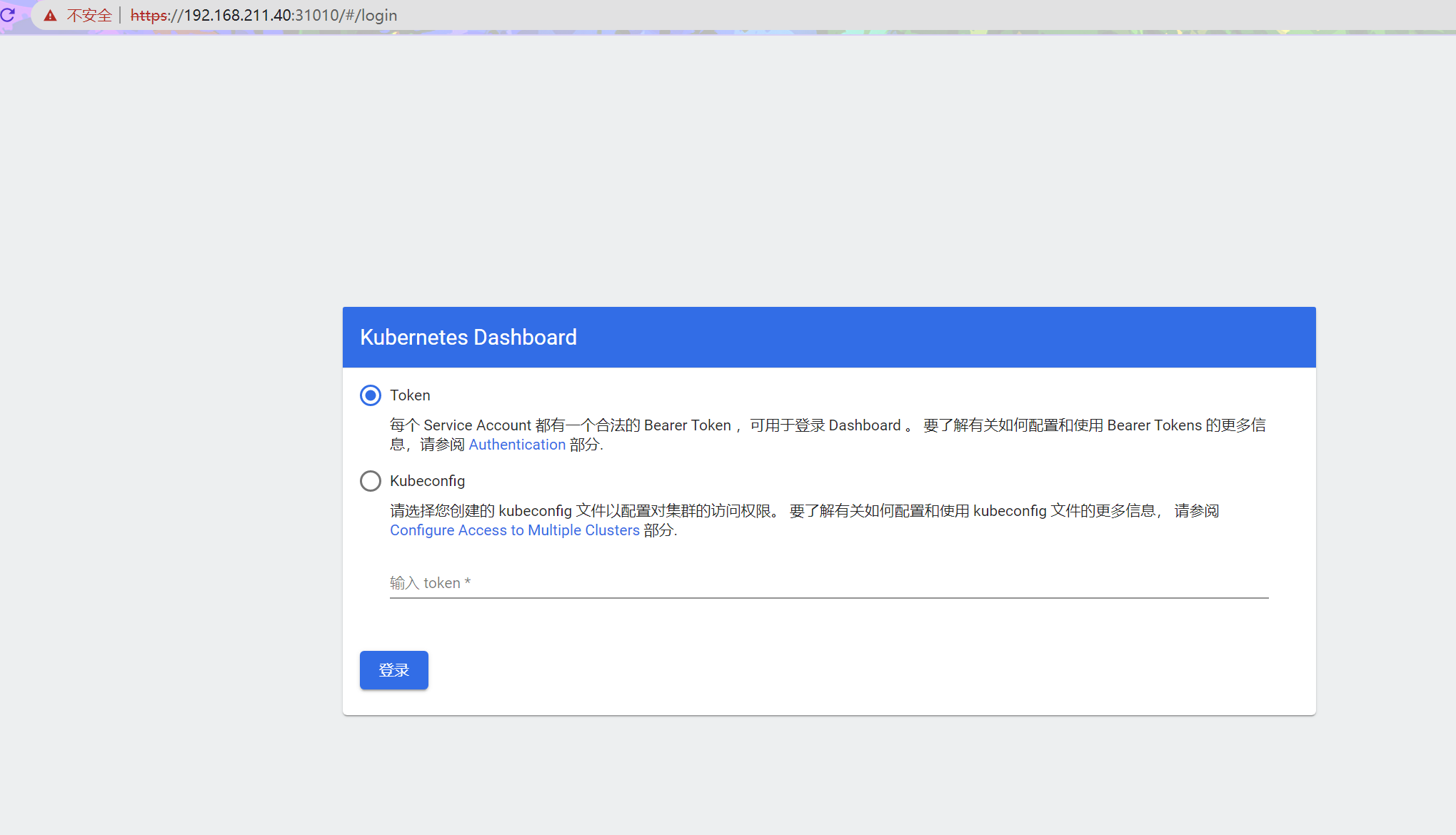Select the Kubeconfig radio button
Image resolution: width=1456 pixels, height=835 pixels.
pos(371,481)
